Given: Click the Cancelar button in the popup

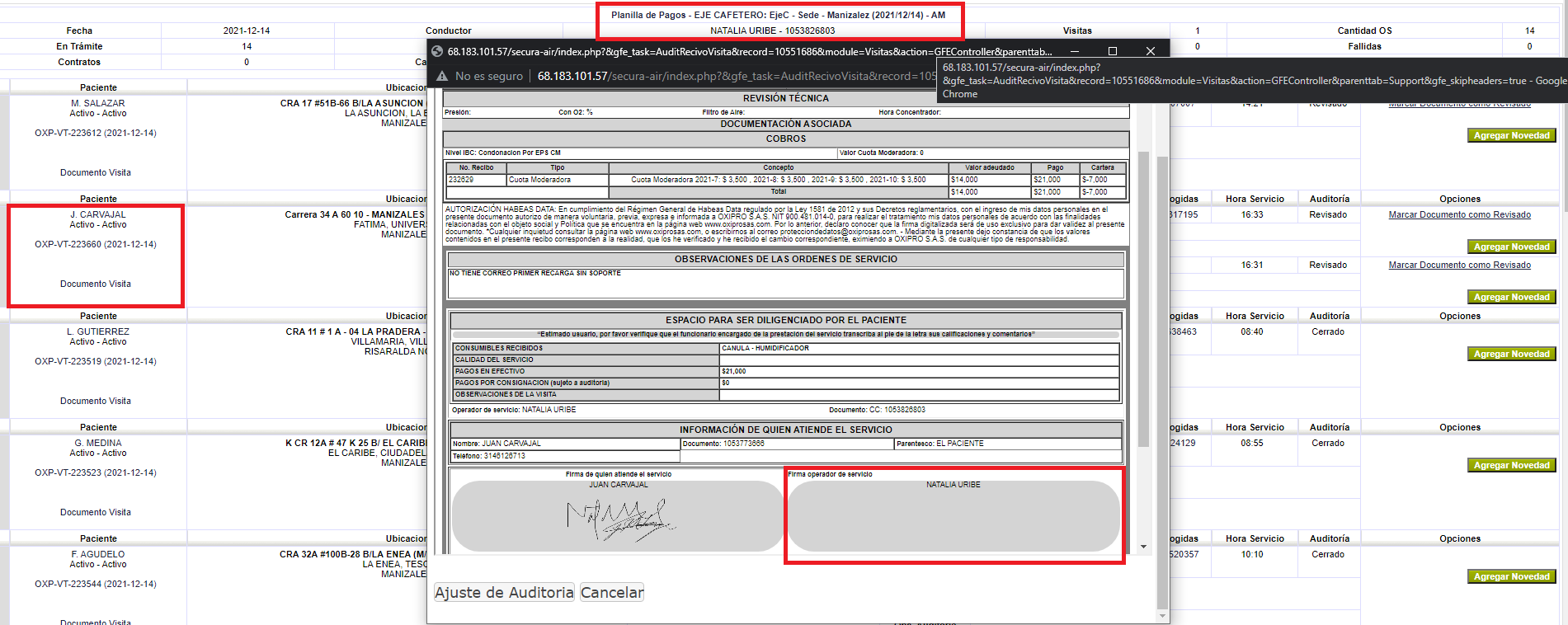Looking at the screenshot, I should [x=612, y=592].
